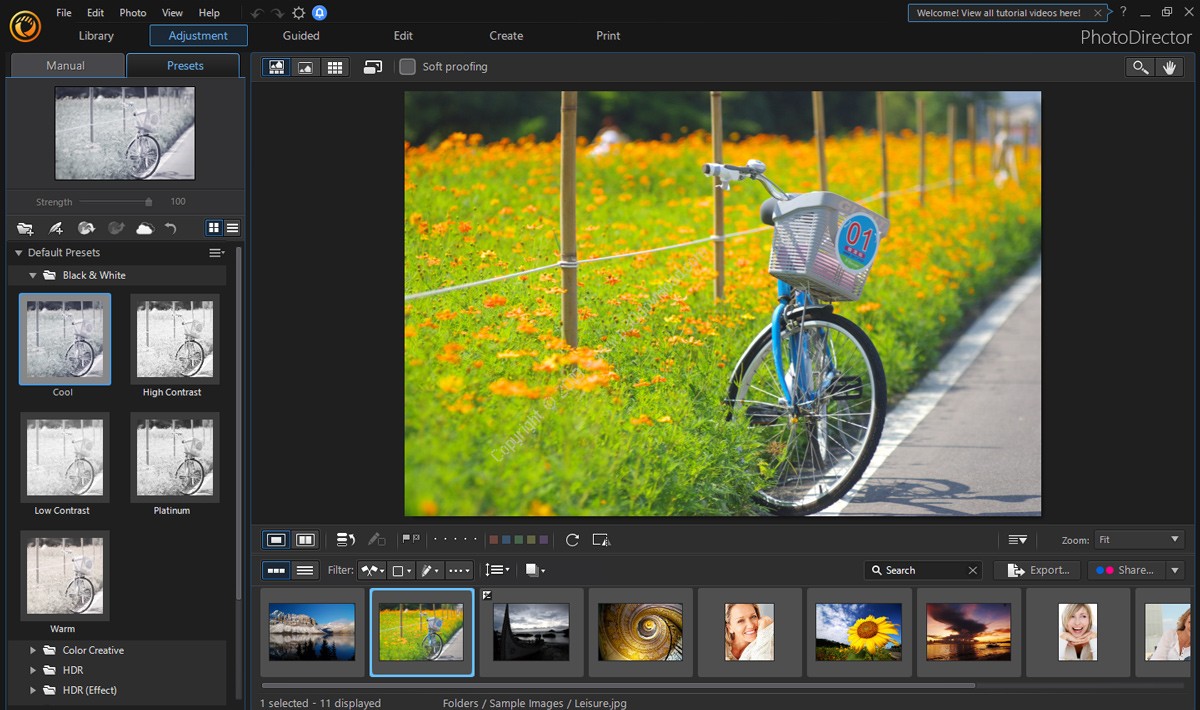Image resolution: width=1200 pixels, height=710 pixels.
Task: Open the upload to cloud icon
Action: (144, 228)
